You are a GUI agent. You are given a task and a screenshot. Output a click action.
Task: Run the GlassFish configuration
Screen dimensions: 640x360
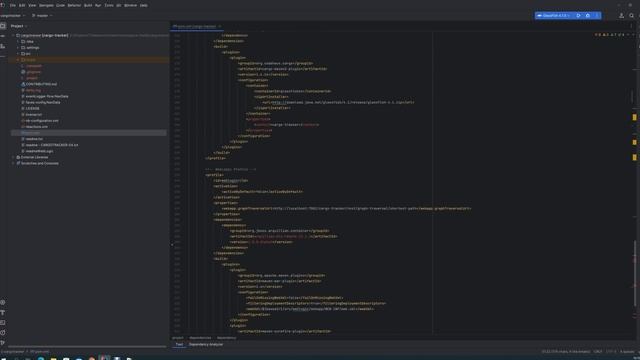coord(578,16)
